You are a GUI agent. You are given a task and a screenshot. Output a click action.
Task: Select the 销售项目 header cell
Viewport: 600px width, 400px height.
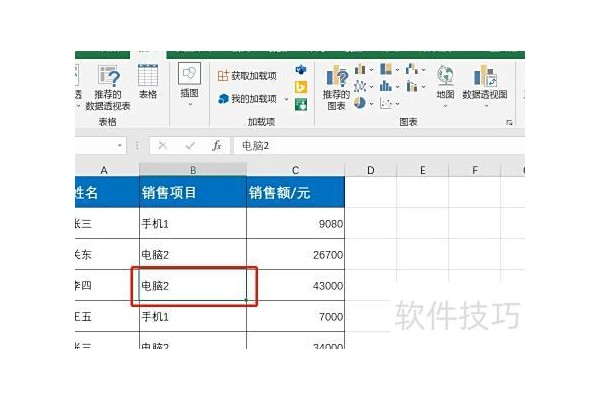193,192
